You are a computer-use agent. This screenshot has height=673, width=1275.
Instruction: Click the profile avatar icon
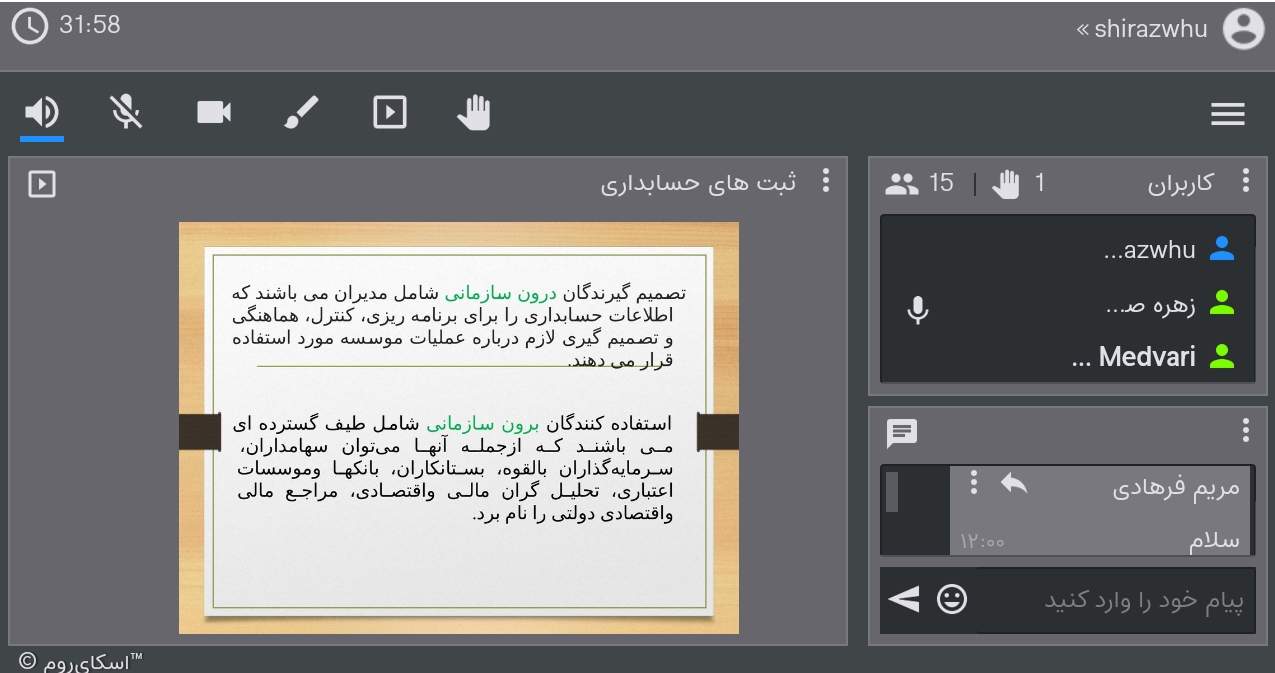coord(1243,29)
